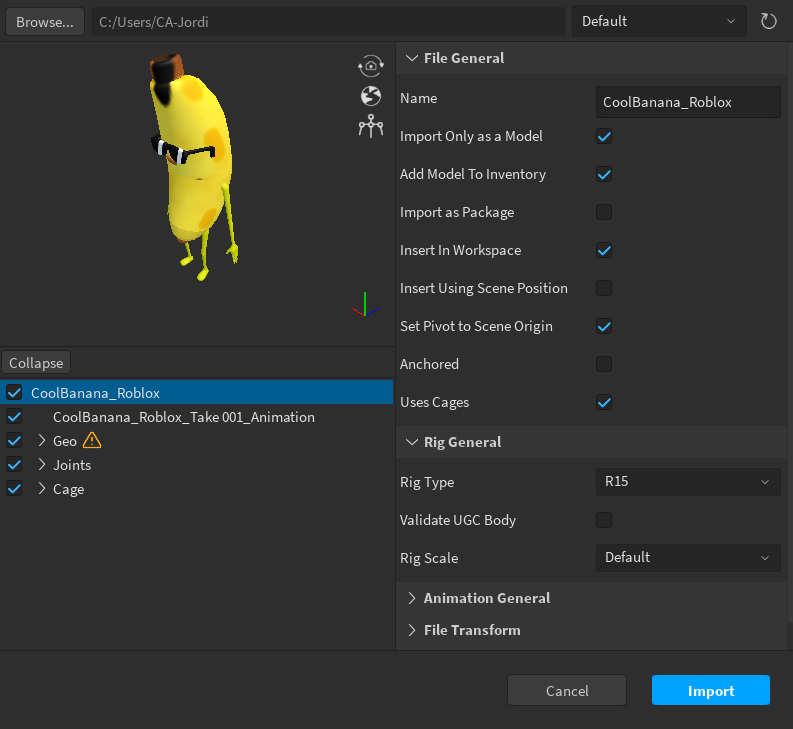Toggle Import Only as a Model checkbox
This screenshot has height=729, width=793.
[x=604, y=137]
